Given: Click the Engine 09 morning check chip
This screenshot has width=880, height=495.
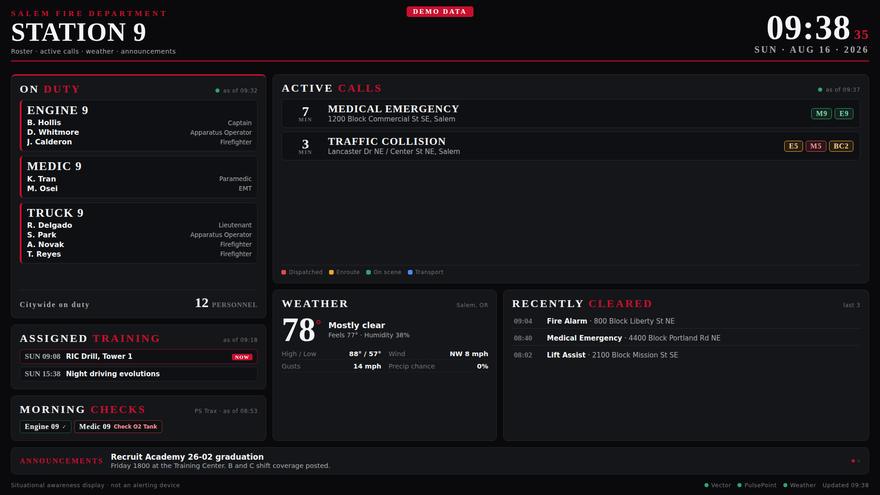Looking at the screenshot, I should coord(45,427).
